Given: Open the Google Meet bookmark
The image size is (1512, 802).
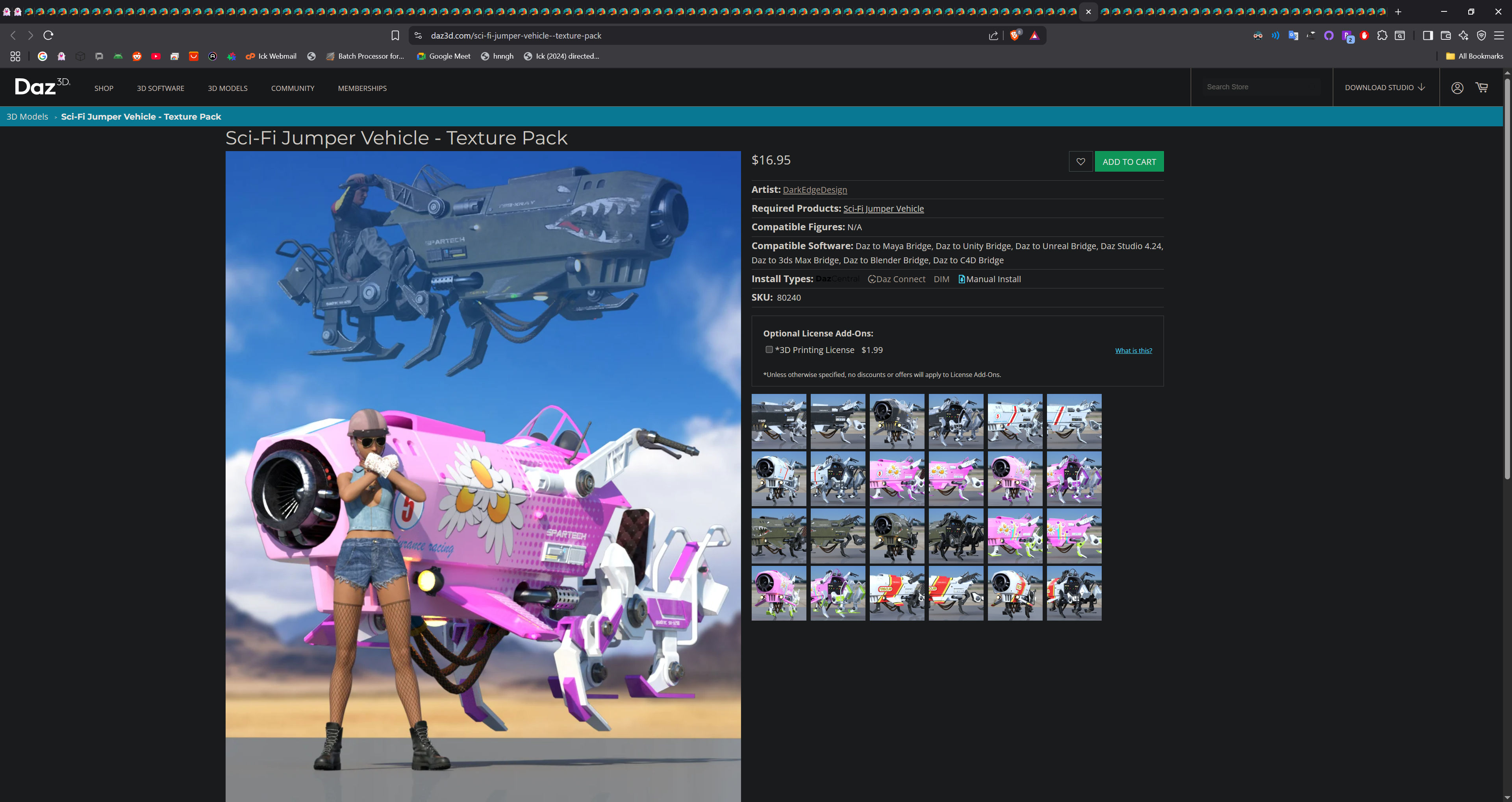Looking at the screenshot, I should click(444, 56).
